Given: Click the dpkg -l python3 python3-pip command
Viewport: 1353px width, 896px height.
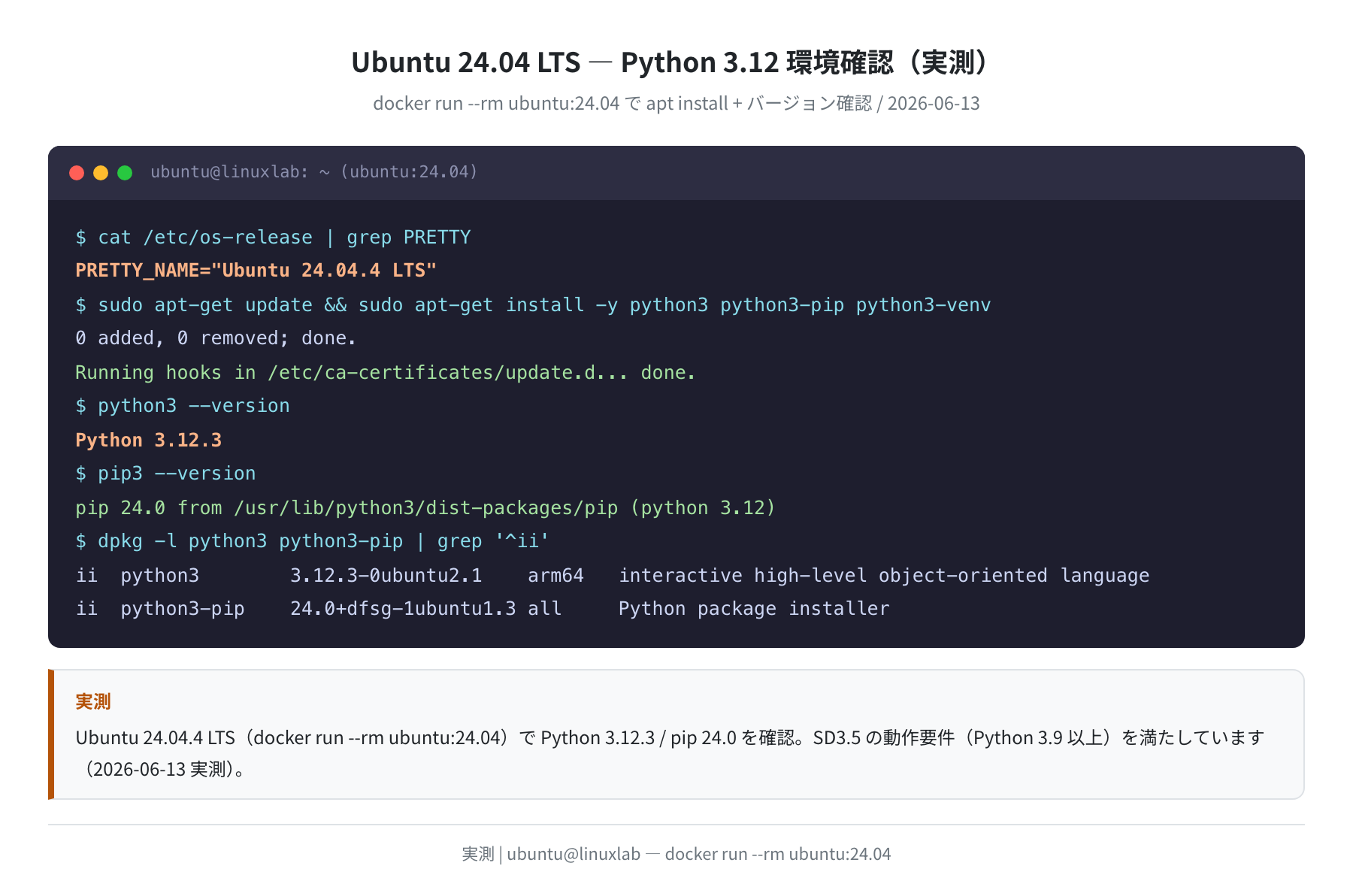Looking at the screenshot, I should click(313, 541).
